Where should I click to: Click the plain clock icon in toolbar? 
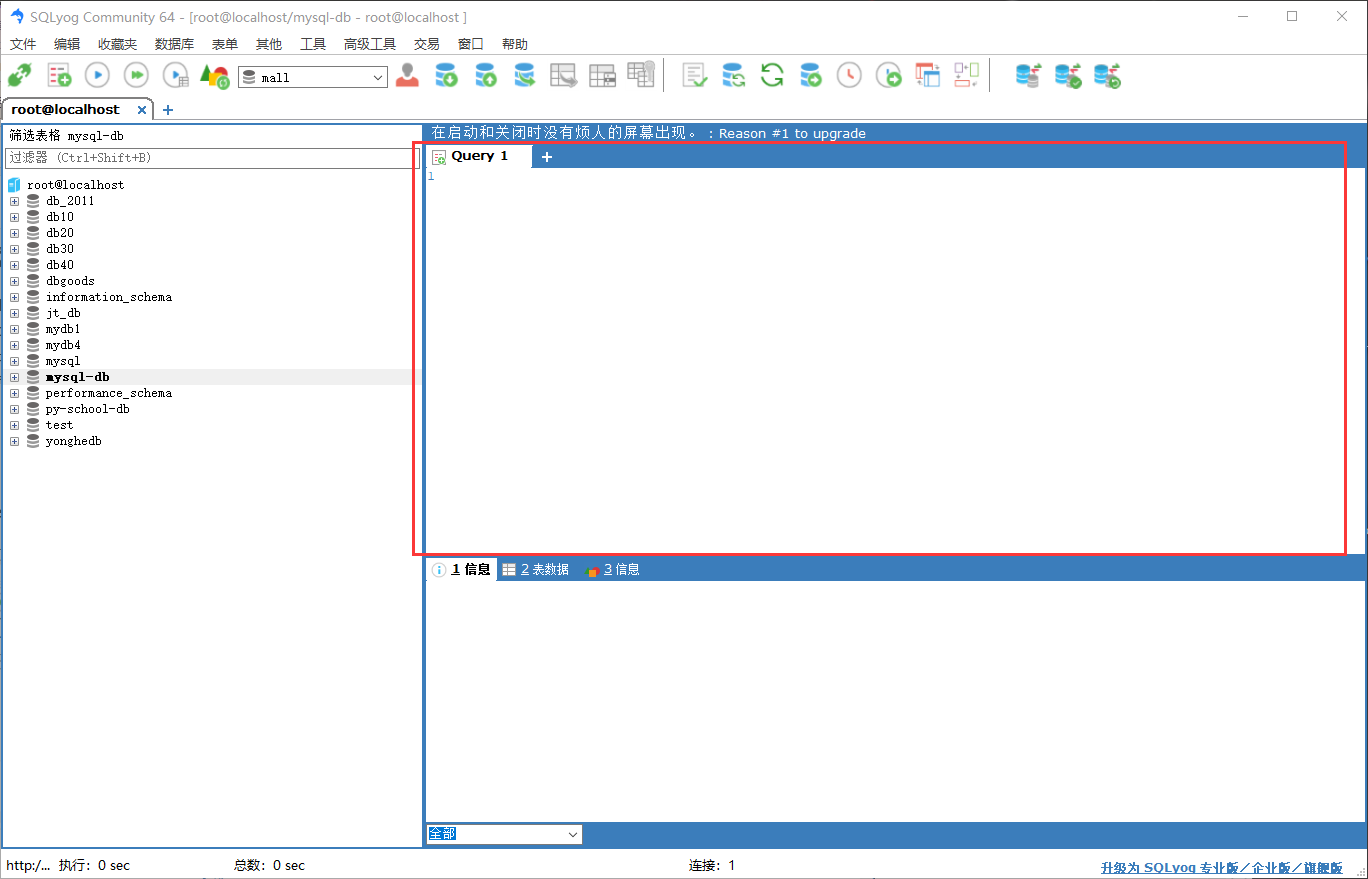point(849,76)
